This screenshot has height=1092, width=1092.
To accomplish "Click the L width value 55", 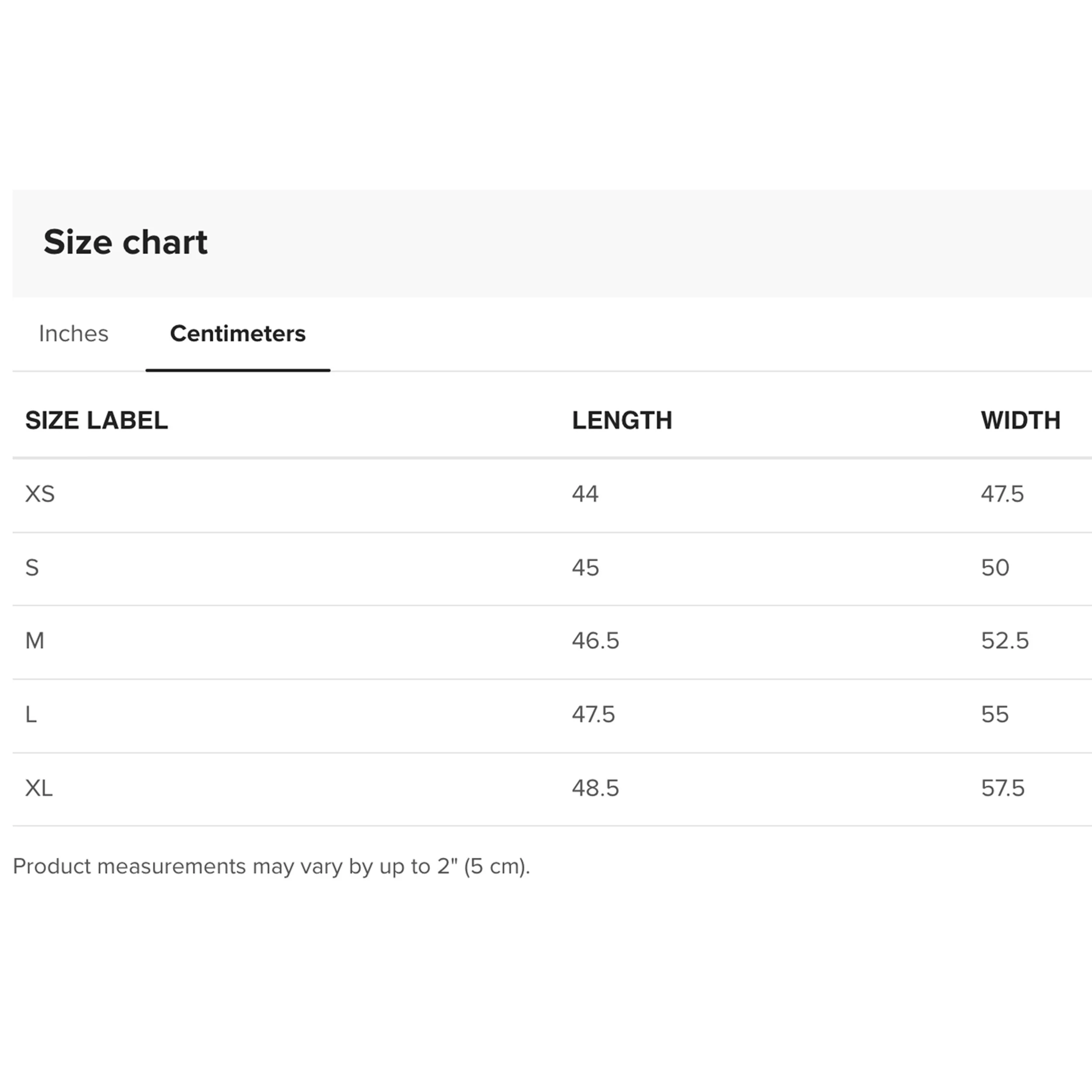I will tap(995, 715).
